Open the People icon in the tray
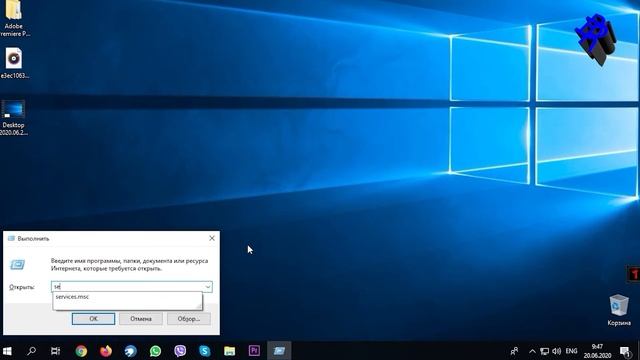This screenshot has height=360, width=640. coord(514,351)
